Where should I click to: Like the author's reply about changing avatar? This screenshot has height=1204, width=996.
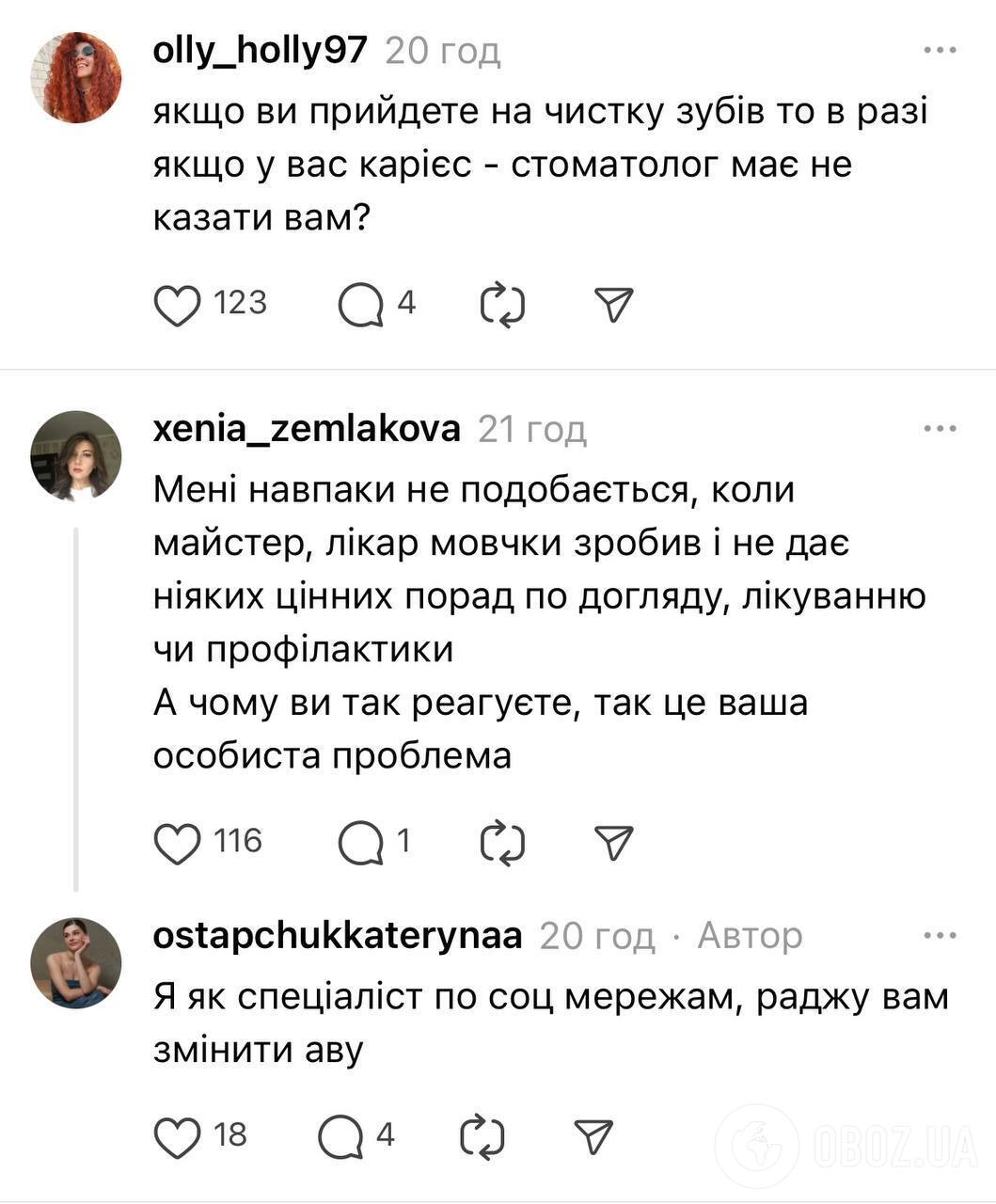coord(179,1136)
